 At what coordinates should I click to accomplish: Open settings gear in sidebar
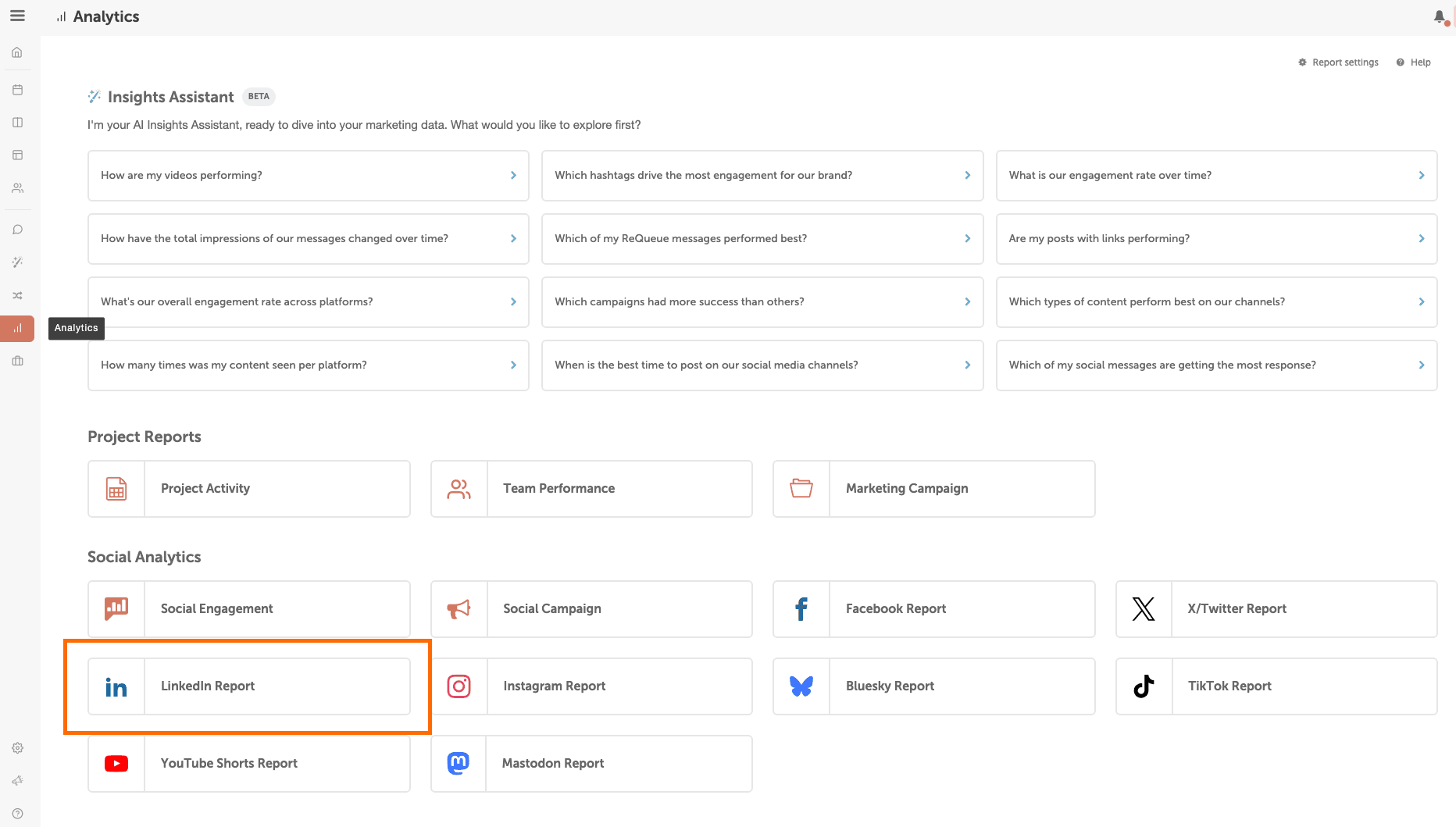tap(17, 748)
